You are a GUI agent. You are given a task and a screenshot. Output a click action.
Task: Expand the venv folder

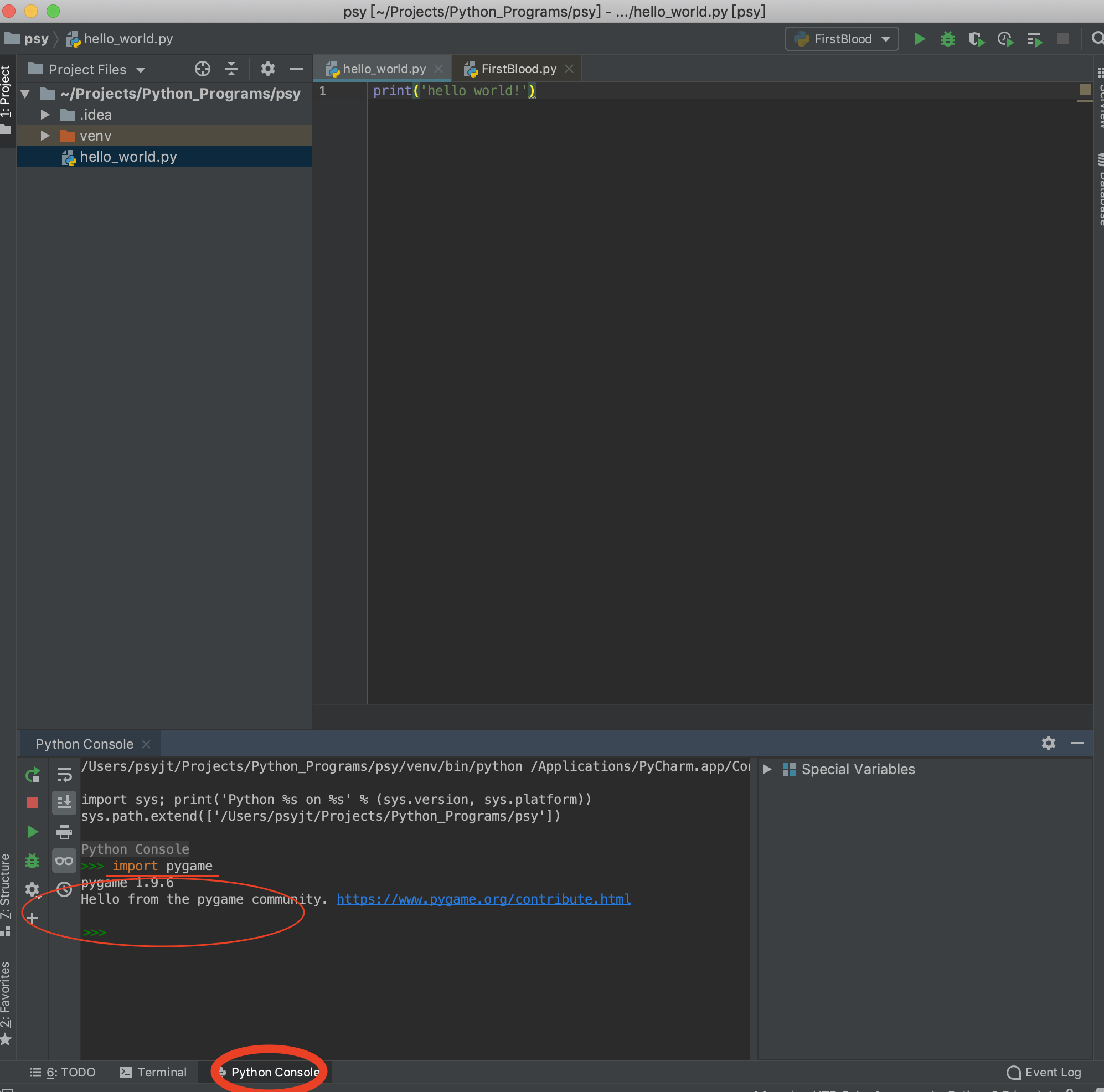click(x=45, y=136)
